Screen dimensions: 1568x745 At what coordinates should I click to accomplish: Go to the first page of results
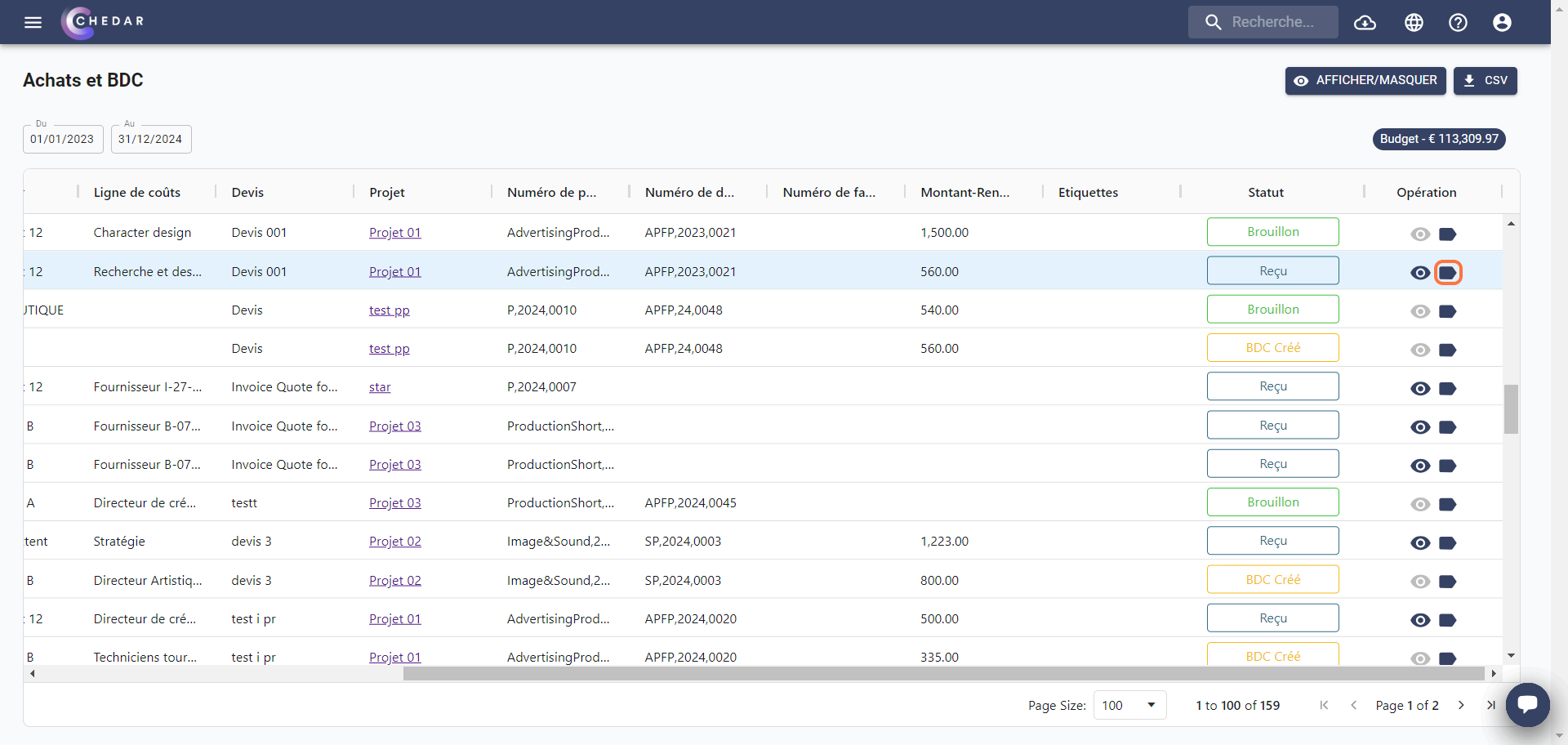1324,705
